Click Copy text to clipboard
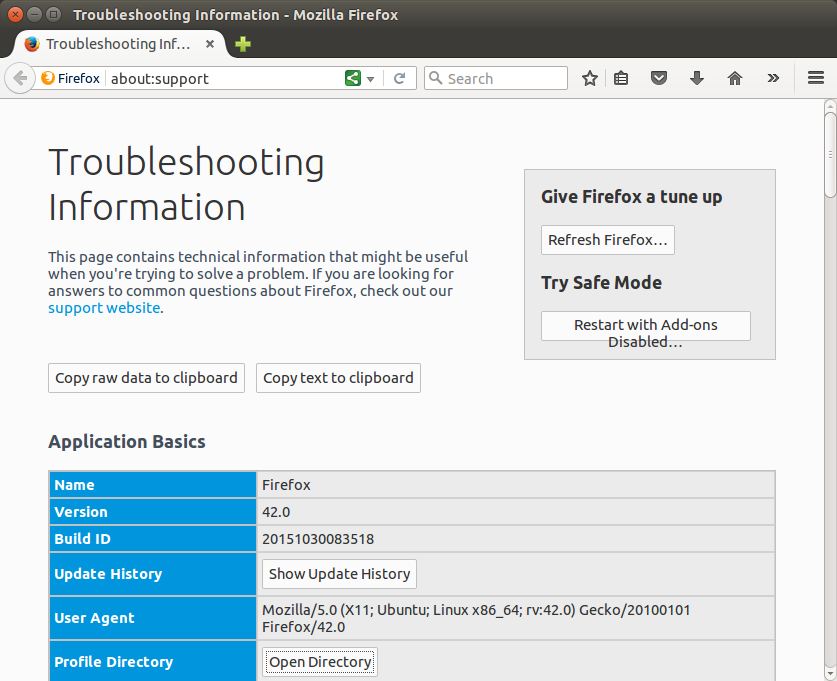The image size is (837, 681). (338, 378)
